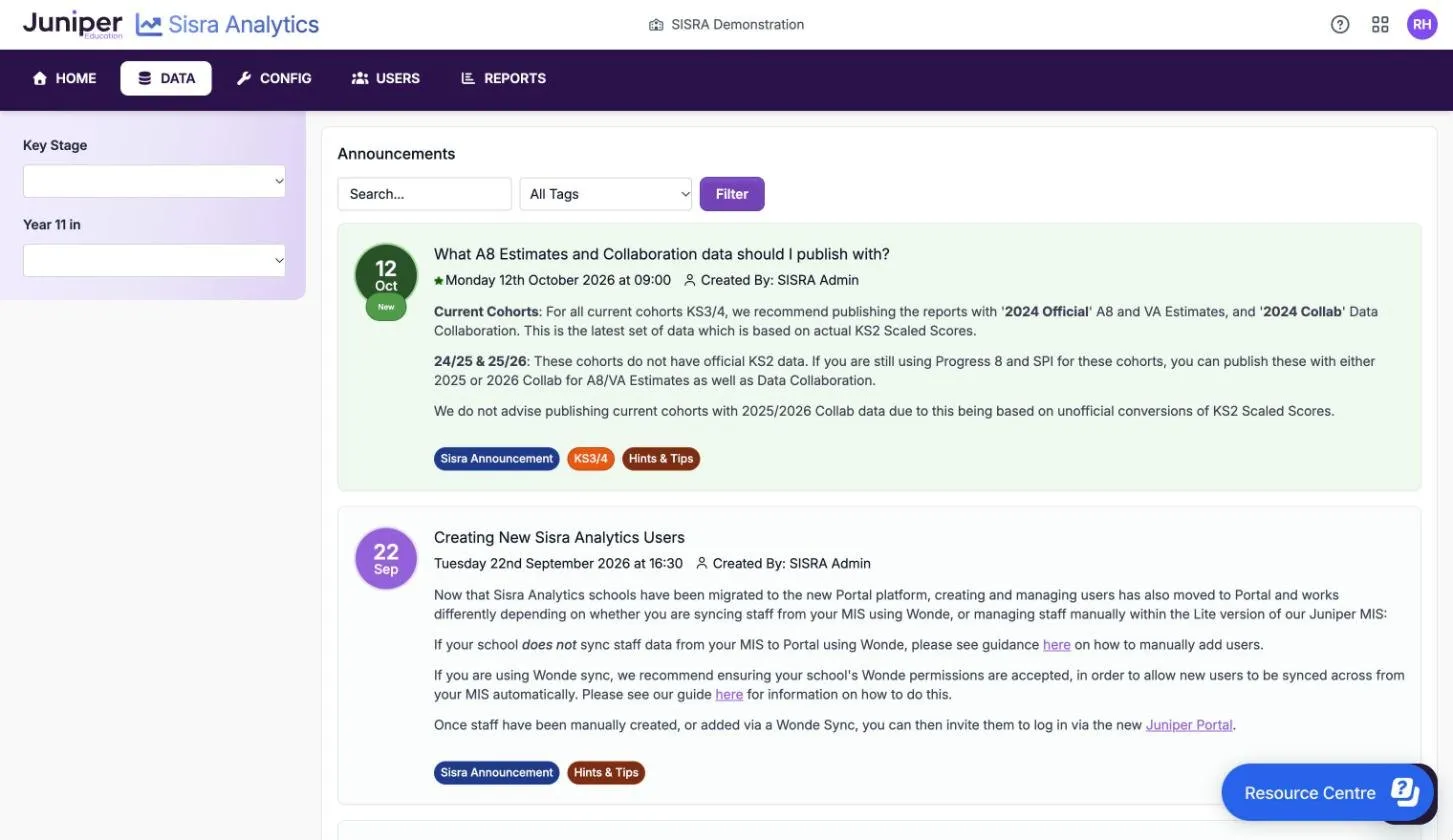Select the DATA tab
Image resolution: width=1453 pixels, height=840 pixels.
(166, 78)
